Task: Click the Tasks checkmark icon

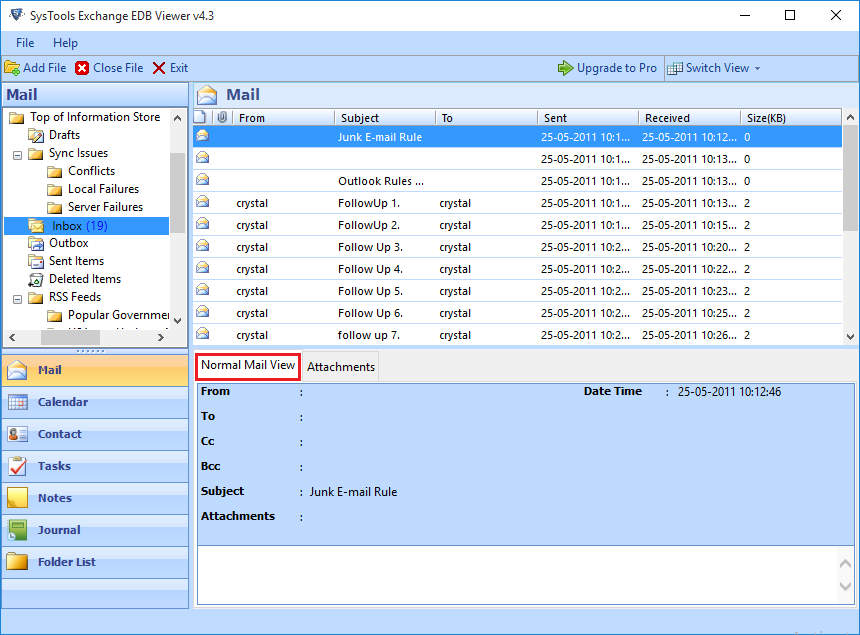Action: (18, 466)
